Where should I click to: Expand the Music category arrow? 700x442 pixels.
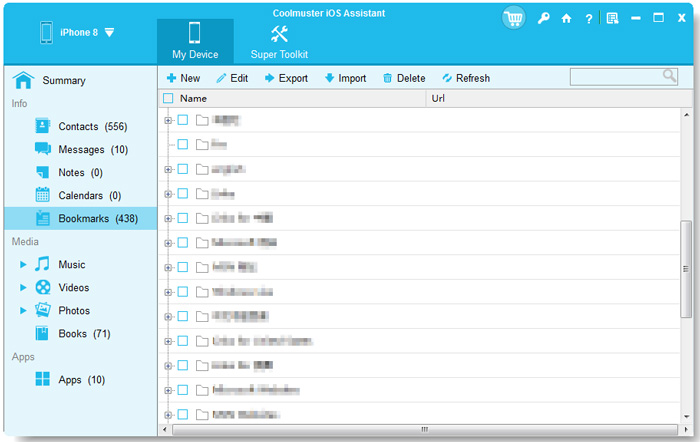pyautogui.click(x=23, y=264)
